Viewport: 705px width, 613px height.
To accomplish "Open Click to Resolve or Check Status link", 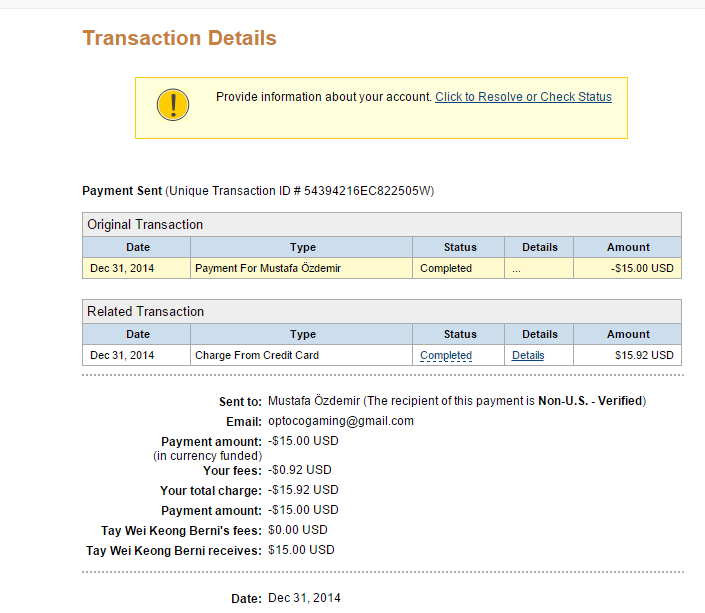I will click(523, 97).
